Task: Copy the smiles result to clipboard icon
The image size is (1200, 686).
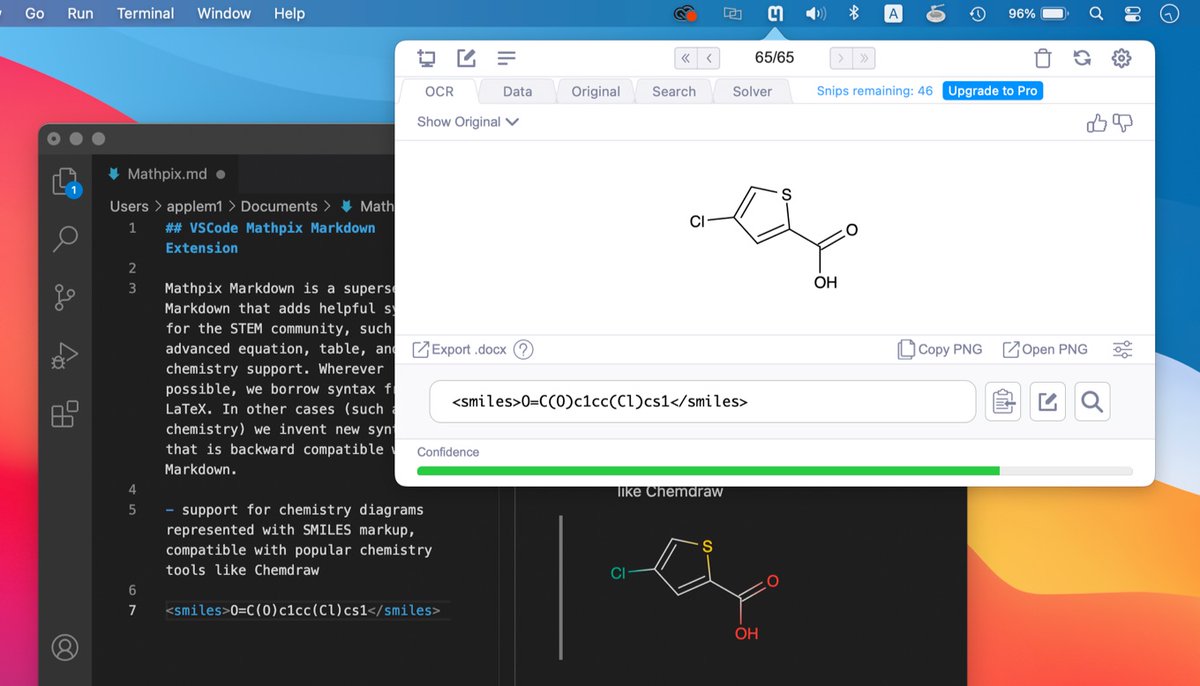Action: coord(1002,401)
